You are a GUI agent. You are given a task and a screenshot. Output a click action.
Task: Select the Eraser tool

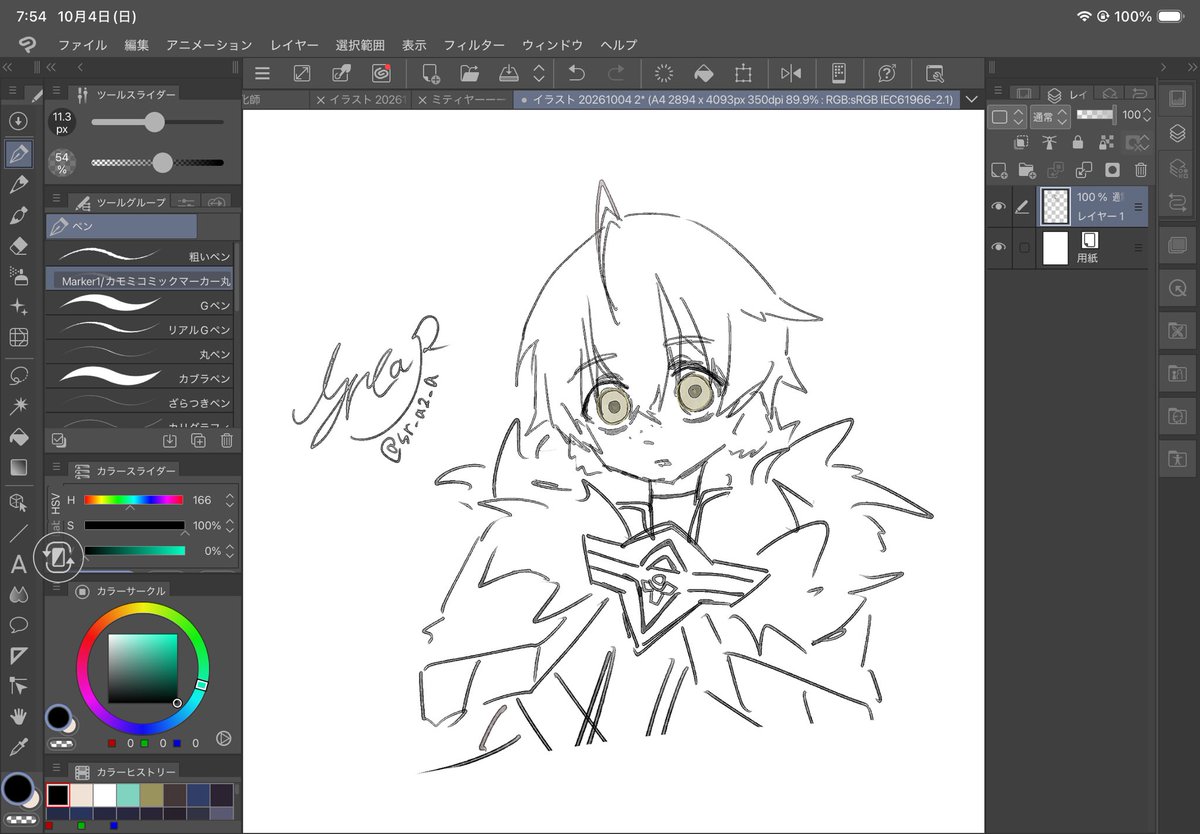[18, 246]
